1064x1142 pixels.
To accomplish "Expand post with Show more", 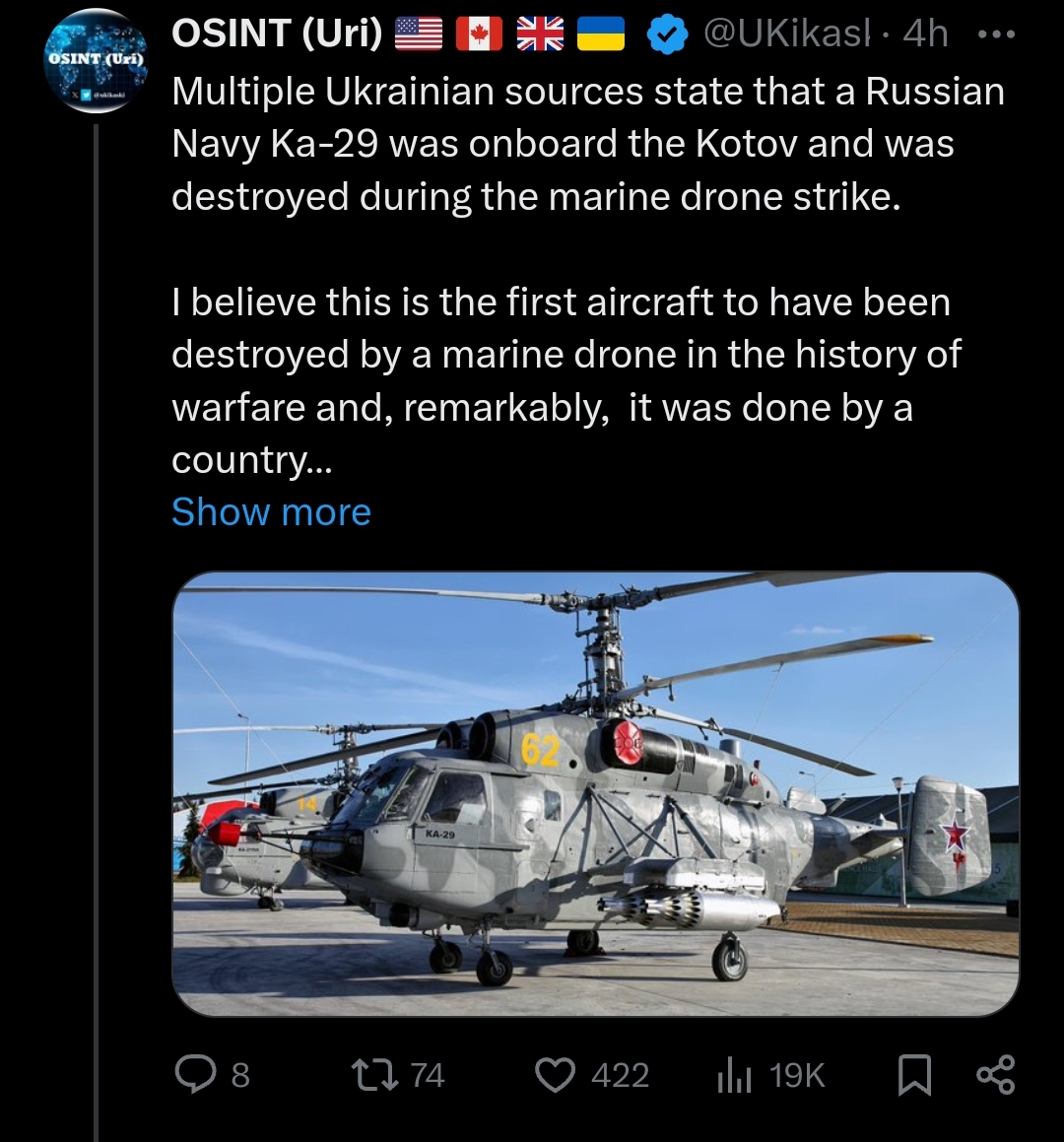I will tap(271, 512).
